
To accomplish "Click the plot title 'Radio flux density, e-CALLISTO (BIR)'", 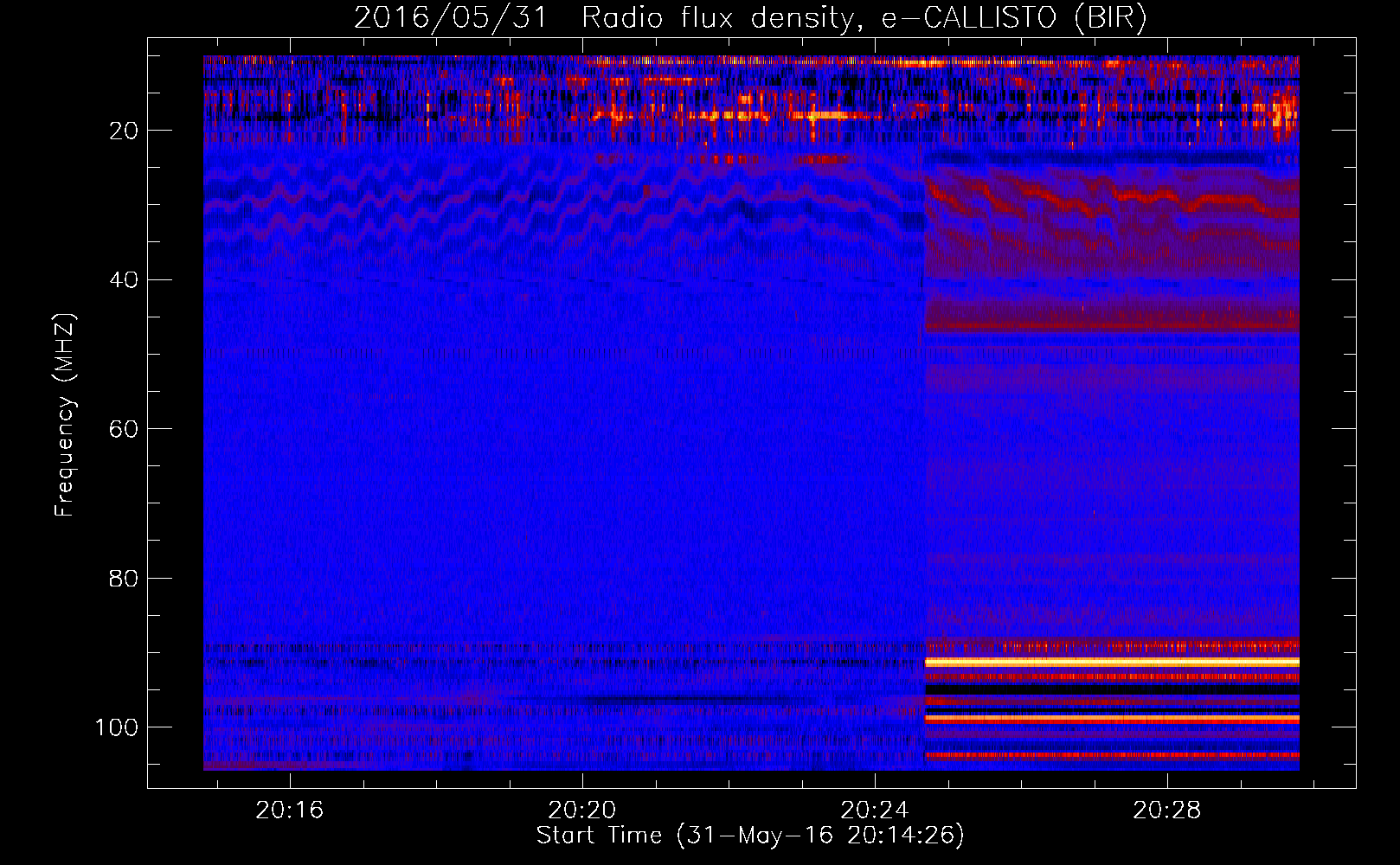I will (864, 18).
